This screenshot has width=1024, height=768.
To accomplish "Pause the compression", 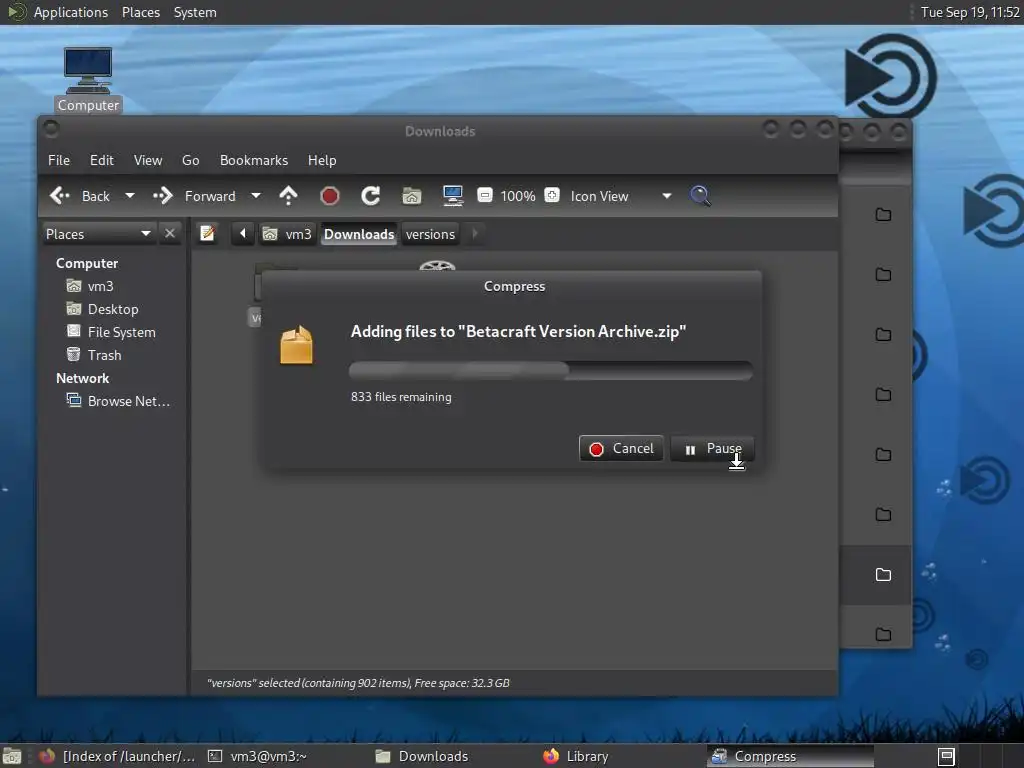I will (x=712, y=449).
